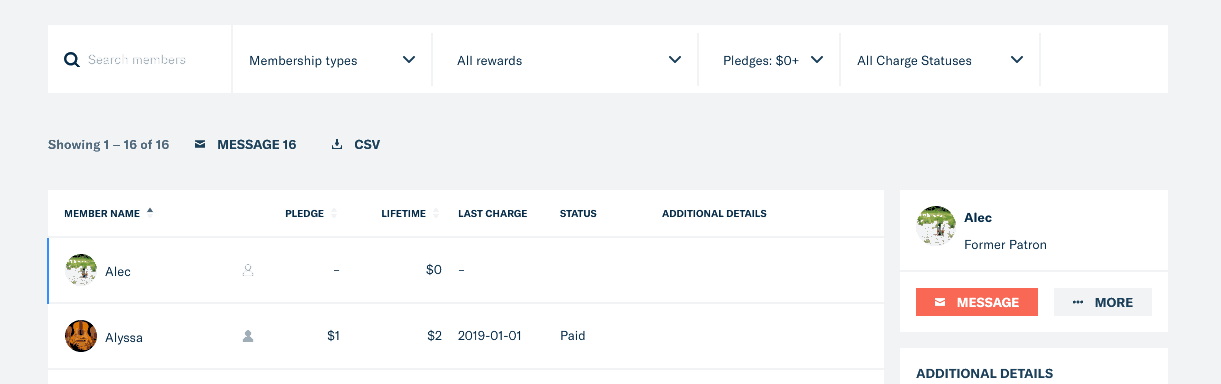Click the search magnifier icon
The height and width of the screenshot is (384, 1221).
72,60
